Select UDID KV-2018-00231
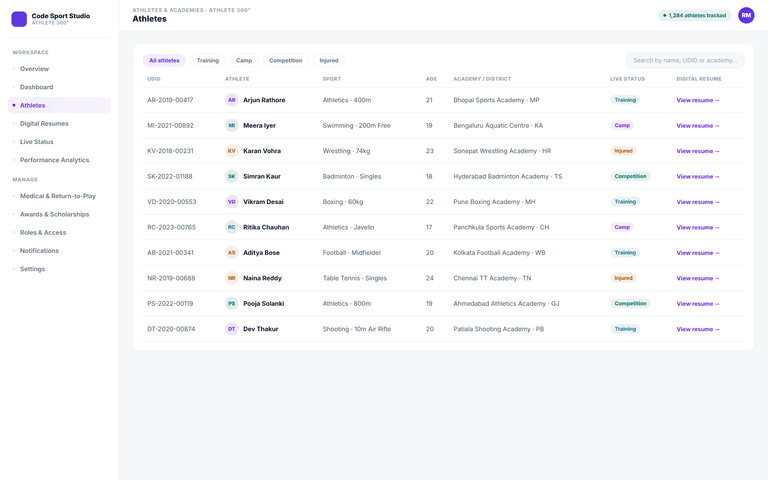The image size is (768, 480). [170, 151]
